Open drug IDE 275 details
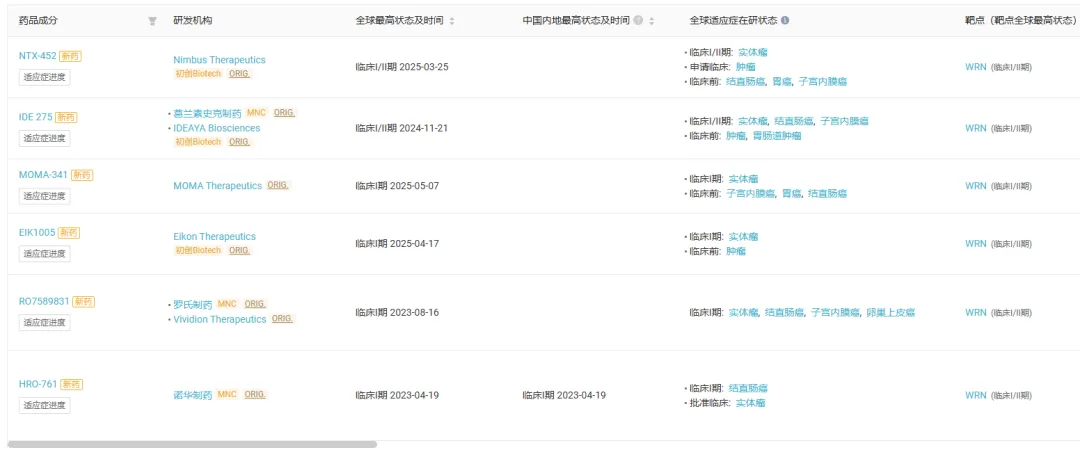Screen dimensions: 1080x450 pyautogui.click(x=35, y=117)
